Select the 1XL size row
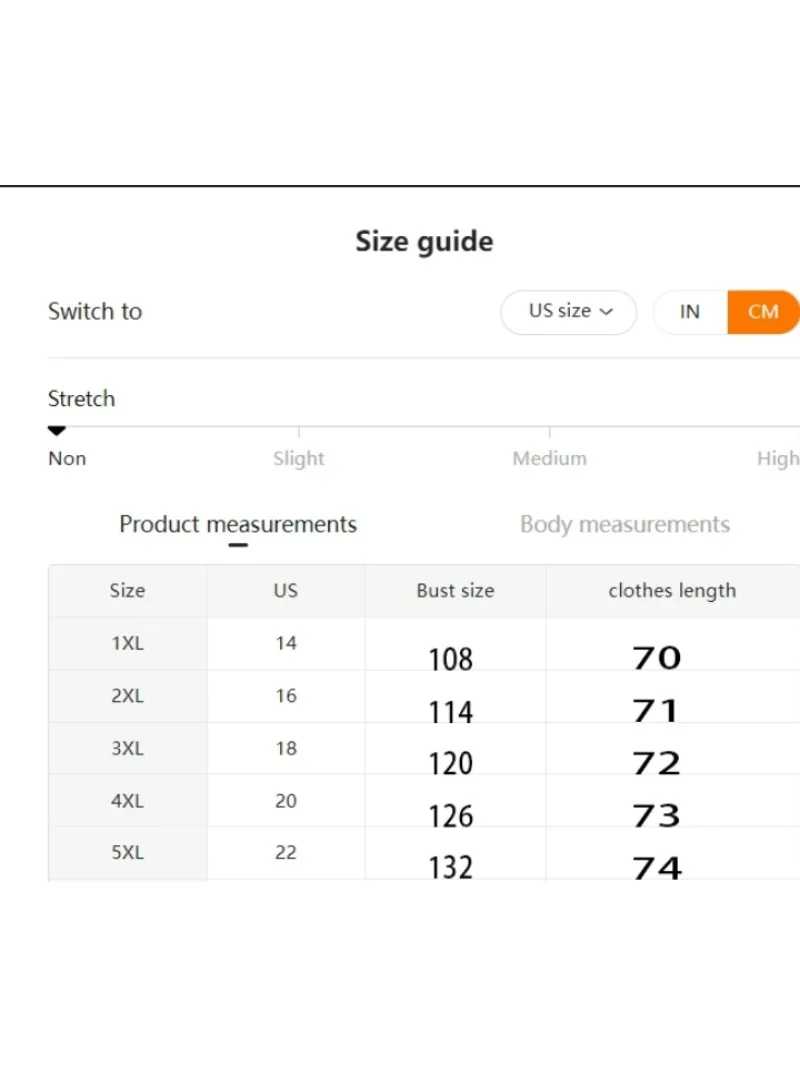The image size is (800, 1067). (127, 644)
